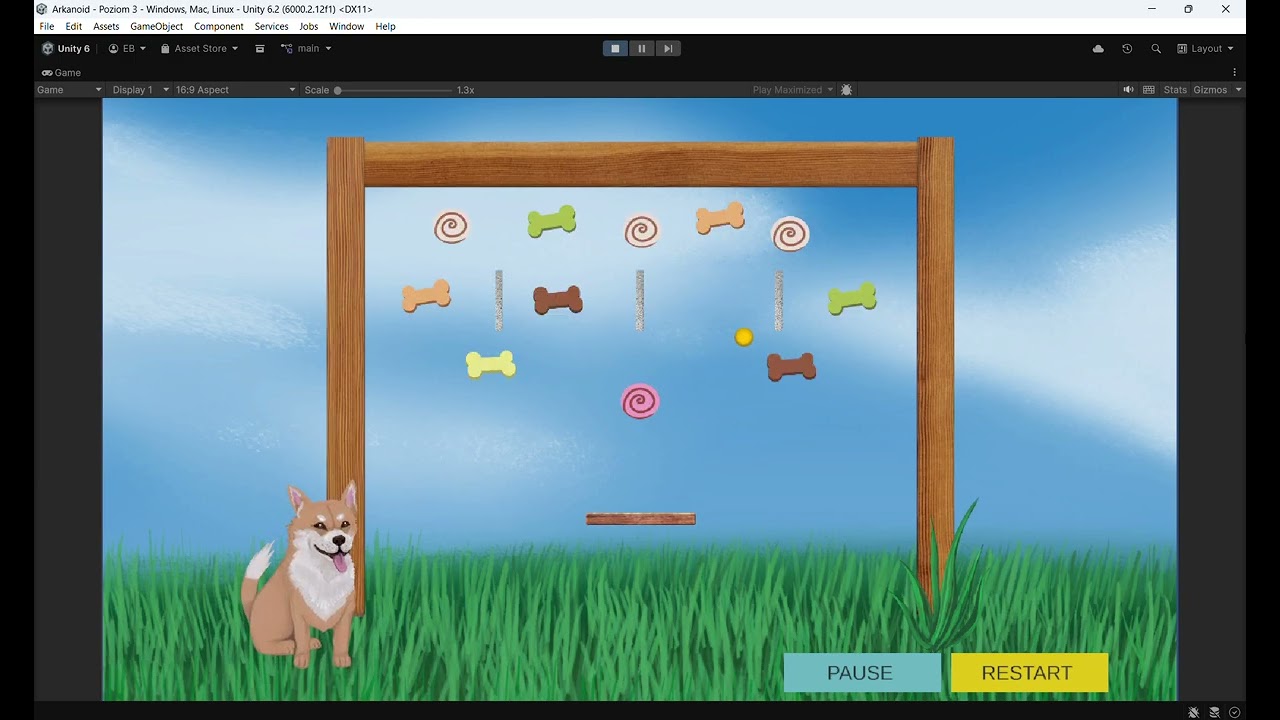
Task: Open the Layout dropdown
Action: [x=1205, y=48]
